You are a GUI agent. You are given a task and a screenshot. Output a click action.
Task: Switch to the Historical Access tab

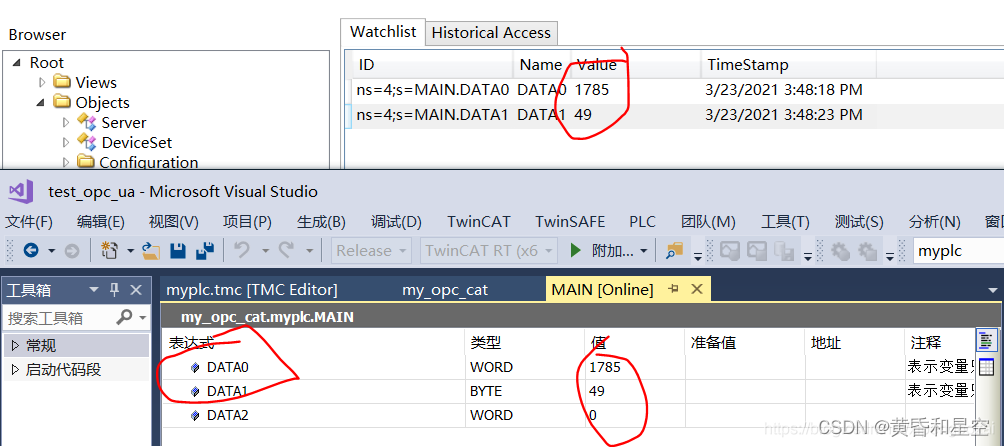[x=491, y=33]
